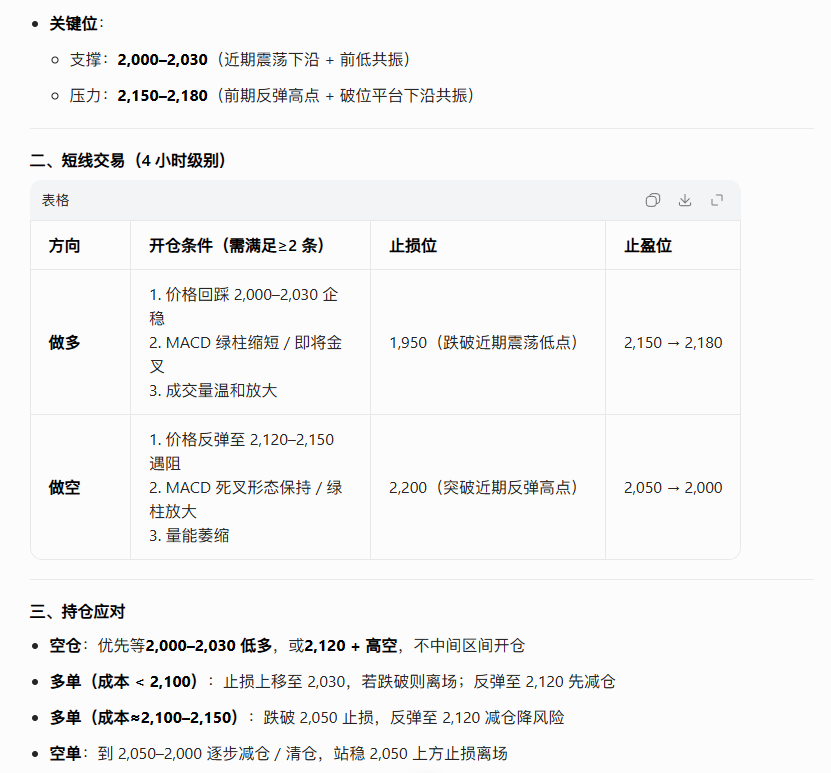Viewport: 831px width, 773px height.
Task: Expand the table to fullscreen view
Action: pos(716,200)
